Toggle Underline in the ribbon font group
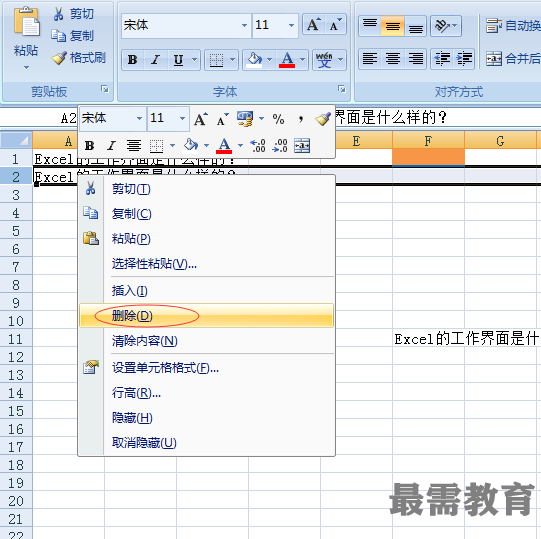 [x=178, y=60]
